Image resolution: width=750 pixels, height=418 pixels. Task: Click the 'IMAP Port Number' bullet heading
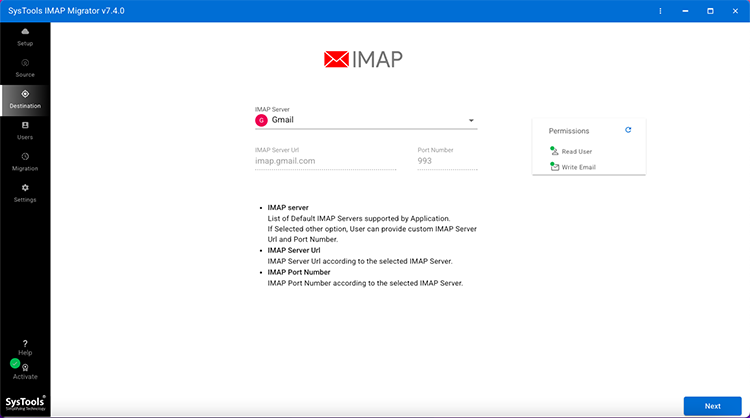[x=299, y=272]
